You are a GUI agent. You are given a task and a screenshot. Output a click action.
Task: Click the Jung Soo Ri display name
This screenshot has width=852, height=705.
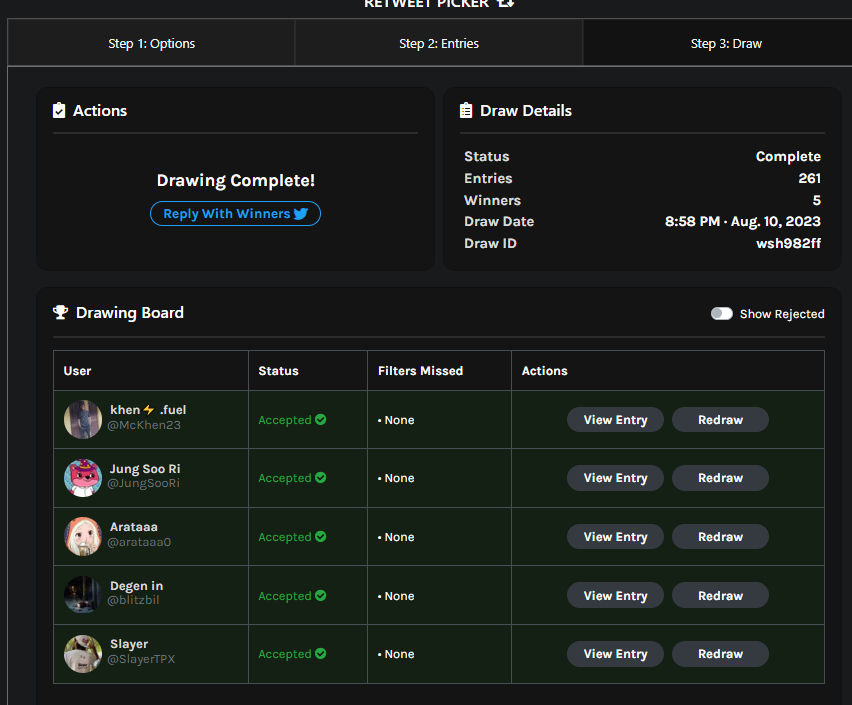click(145, 469)
